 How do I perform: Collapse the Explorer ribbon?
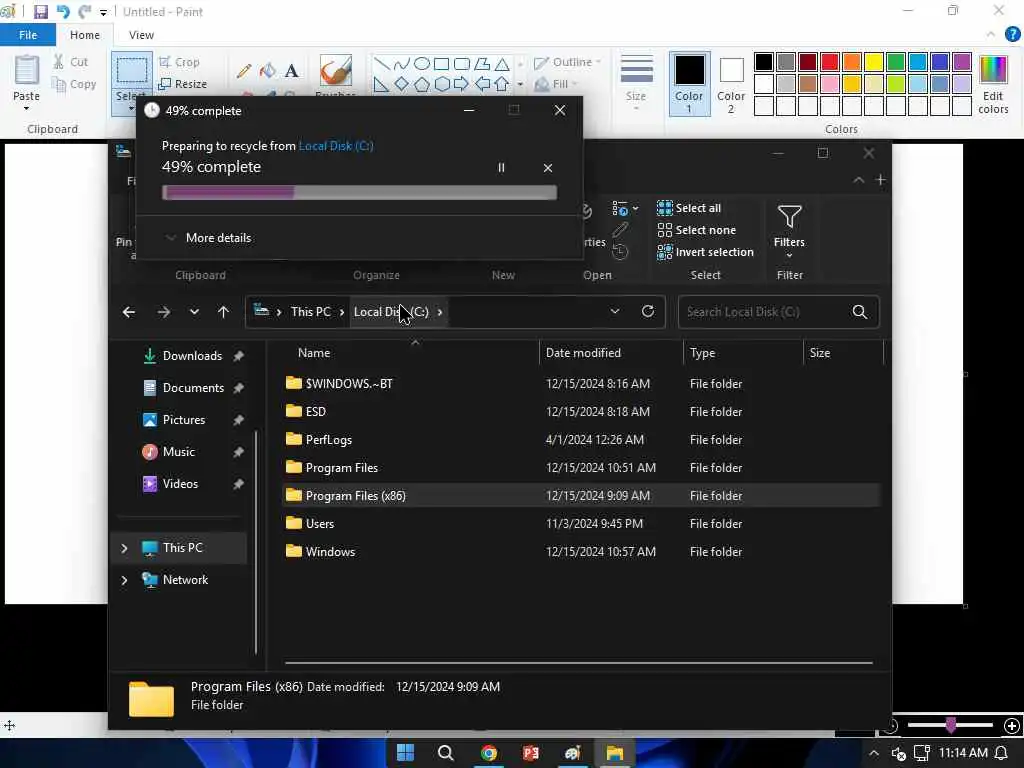point(858,180)
